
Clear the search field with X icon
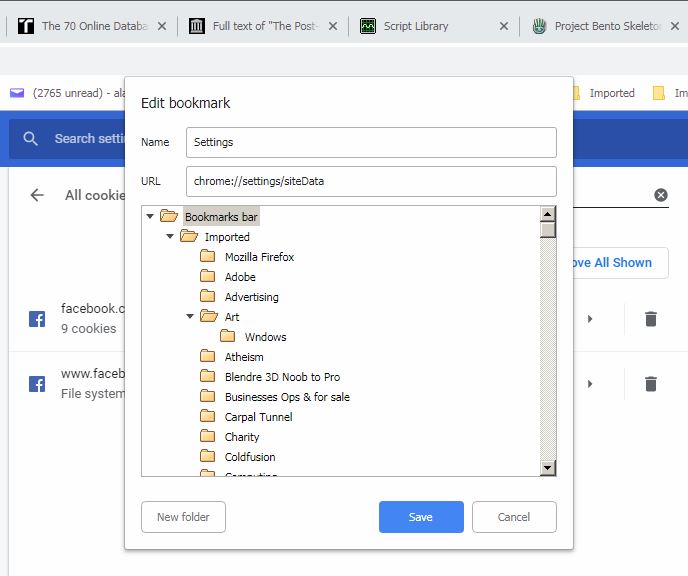point(661,195)
